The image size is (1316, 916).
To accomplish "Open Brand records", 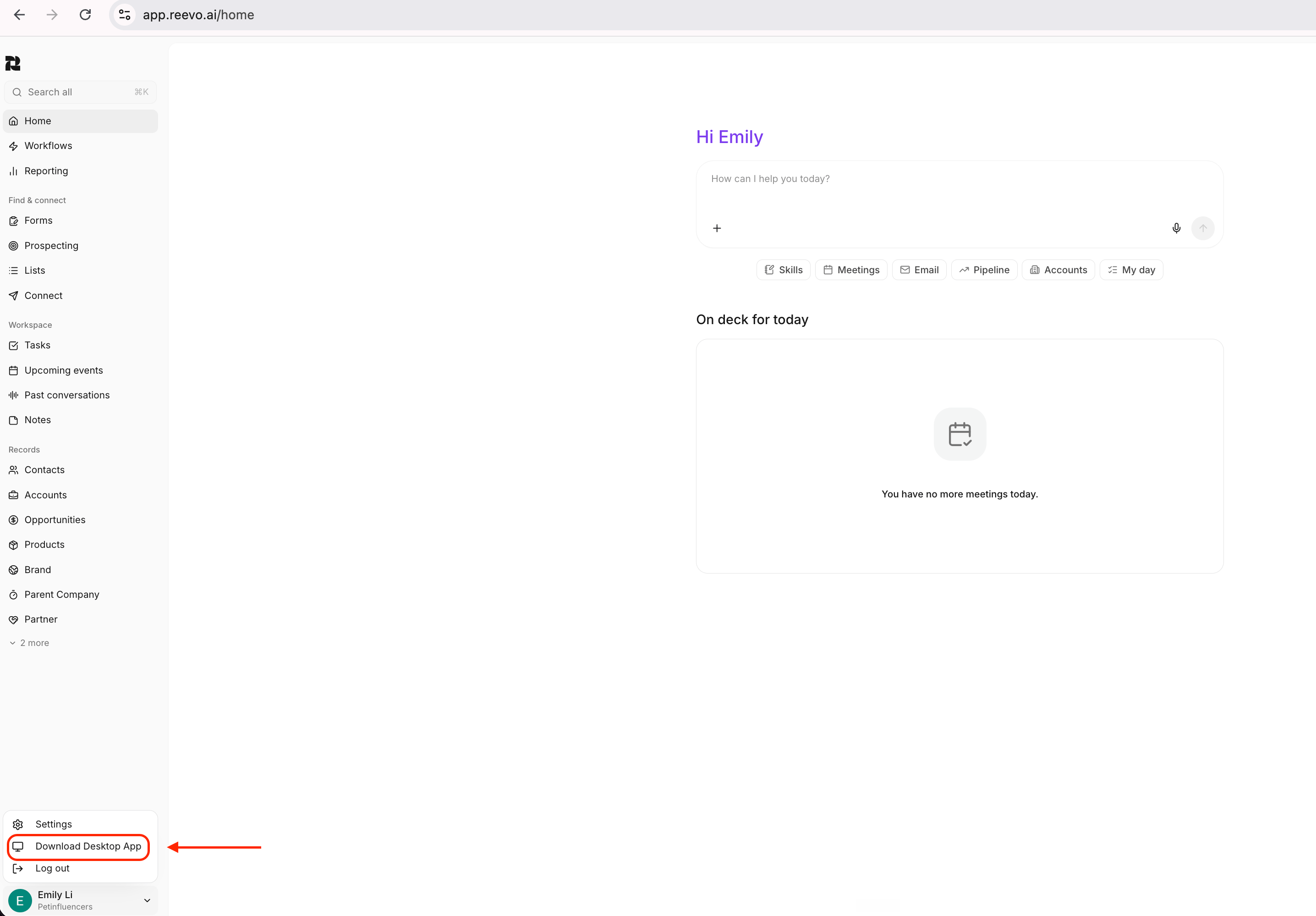I will pyautogui.click(x=80, y=569).
